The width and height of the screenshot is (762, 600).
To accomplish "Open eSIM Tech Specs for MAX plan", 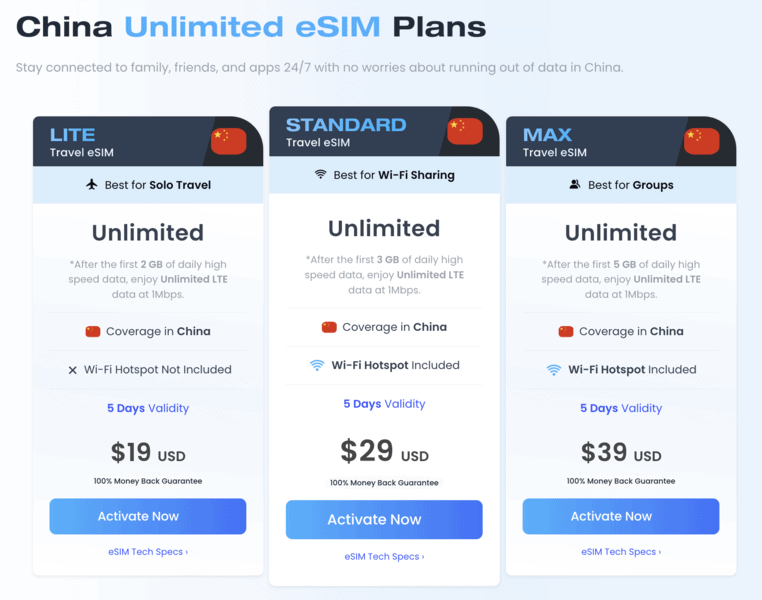I will click(621, 552).
